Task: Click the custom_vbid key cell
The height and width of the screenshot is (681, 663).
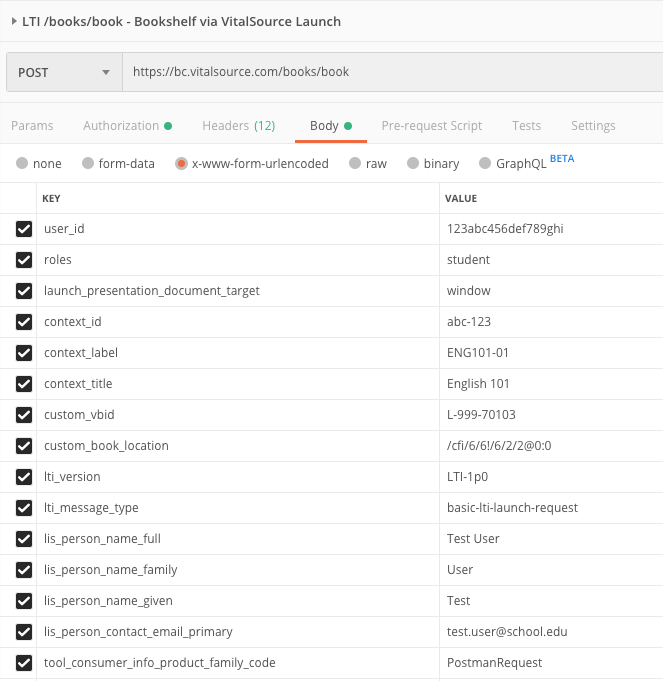Action: (238, 415)
